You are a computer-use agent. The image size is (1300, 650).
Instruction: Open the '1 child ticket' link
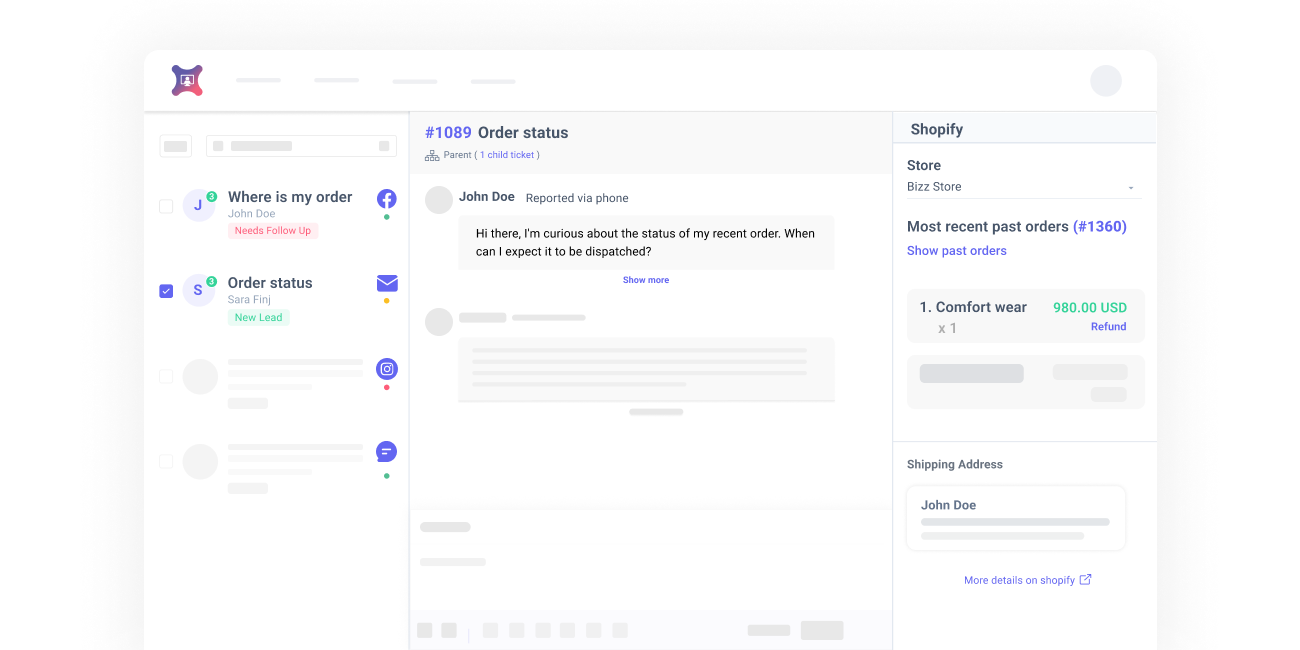[x=508, y=155]
